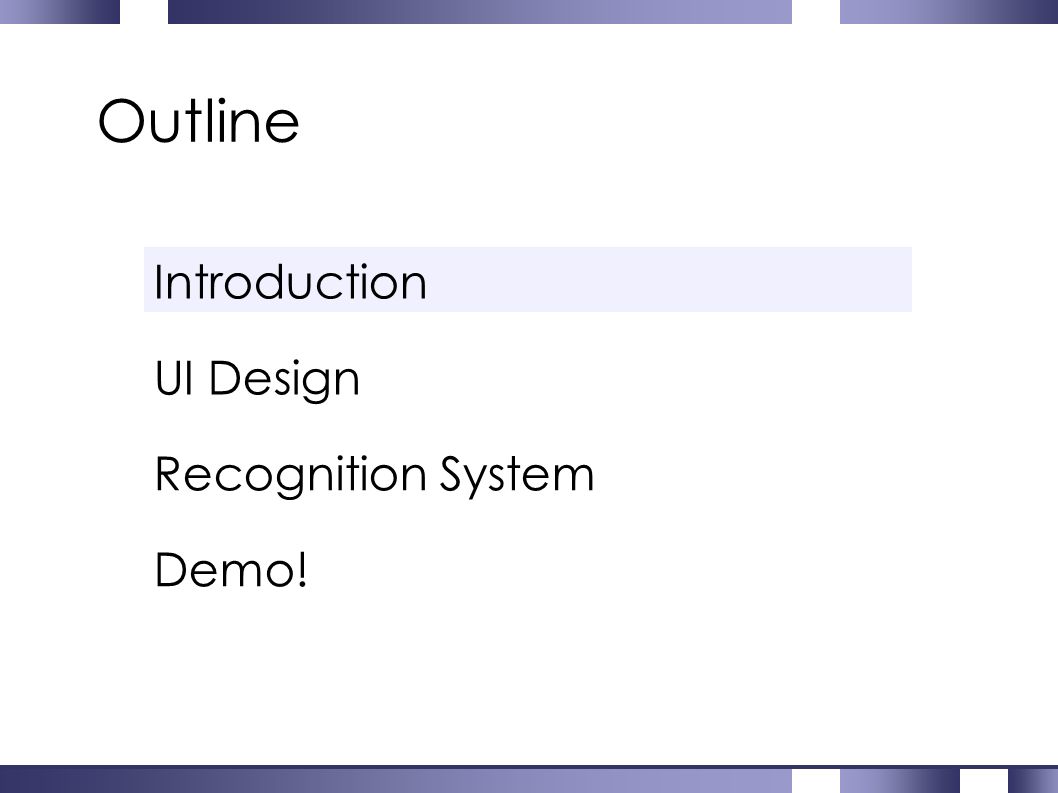The image size is (1058, 793).
Task: Click the second white square in the footer
Action: [x=984, y=781]
